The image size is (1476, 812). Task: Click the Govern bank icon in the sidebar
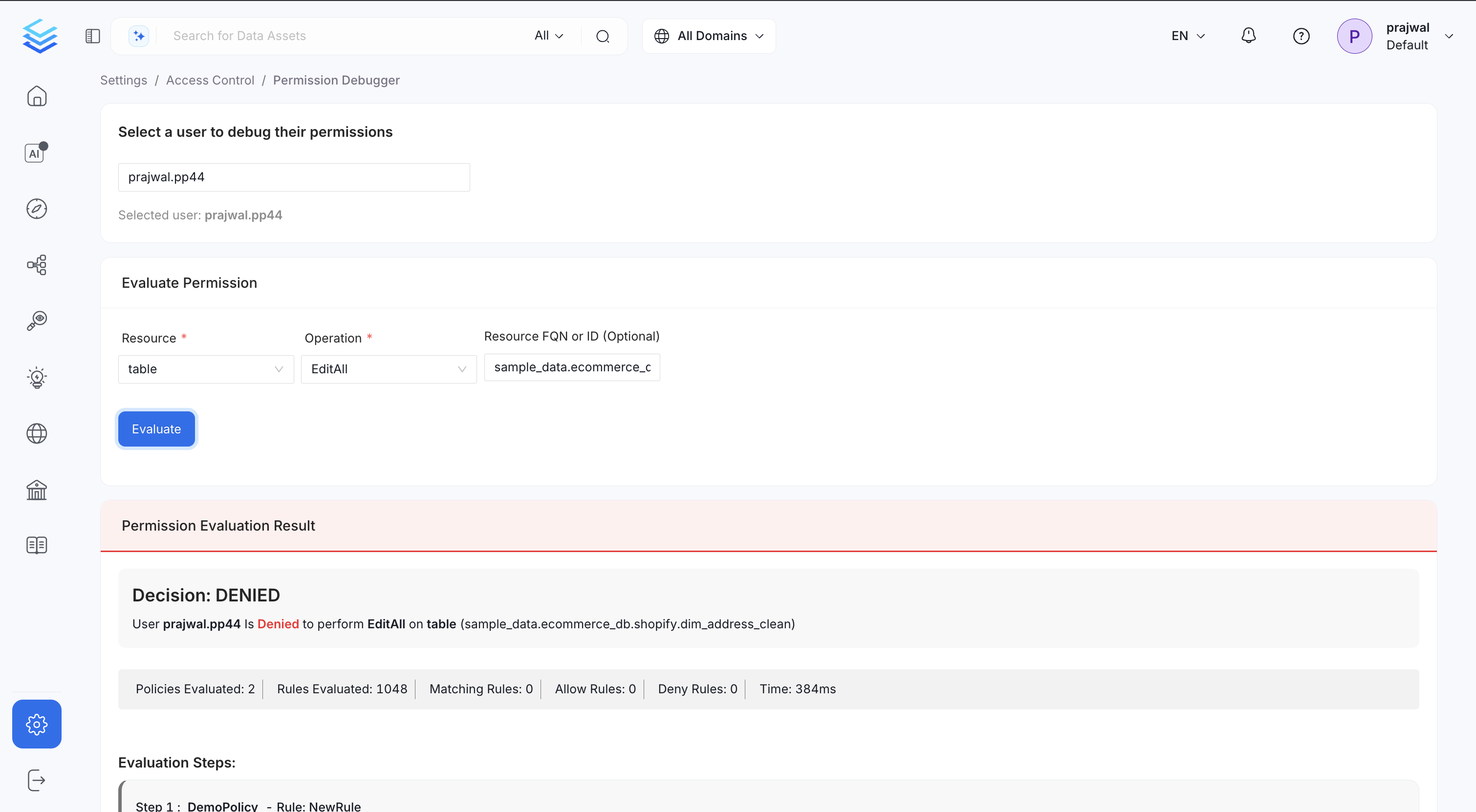pyautogui.click(x=37, y=490)
